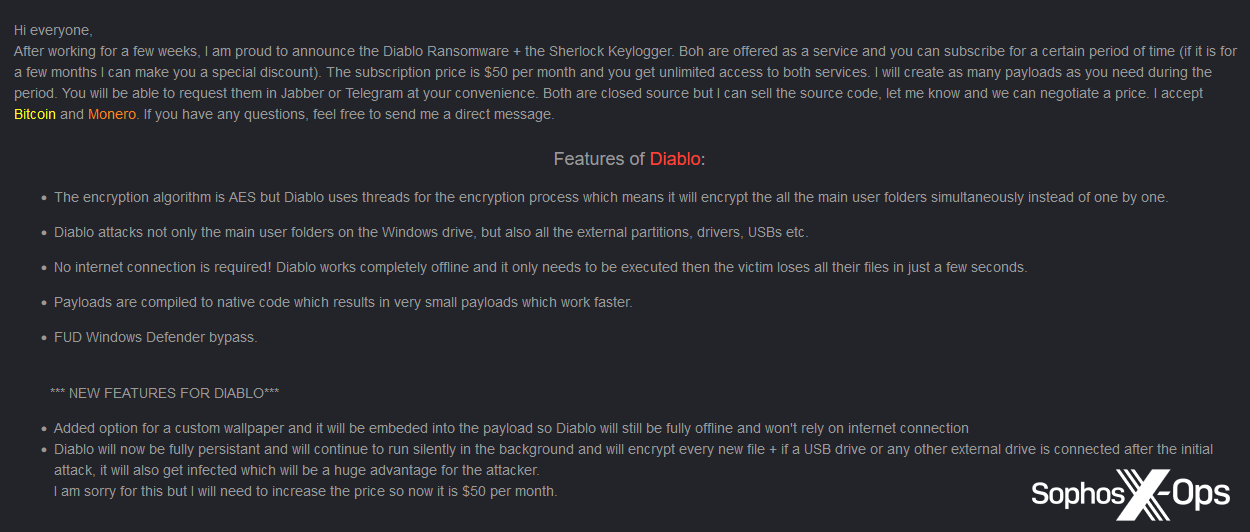The image size is (1250, 532).
Task: Open the orange Monero link
Action: pos(111,114)
